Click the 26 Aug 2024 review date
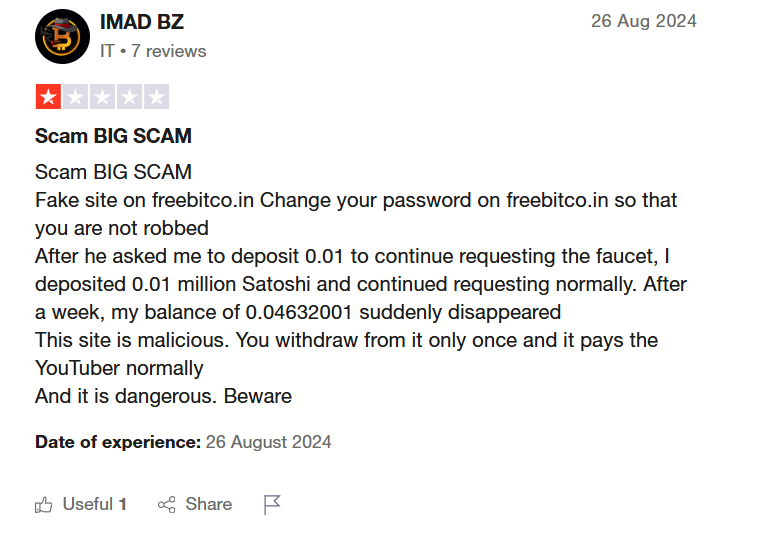759x536 pixels. pyautogui.click(x=644, y=21)
